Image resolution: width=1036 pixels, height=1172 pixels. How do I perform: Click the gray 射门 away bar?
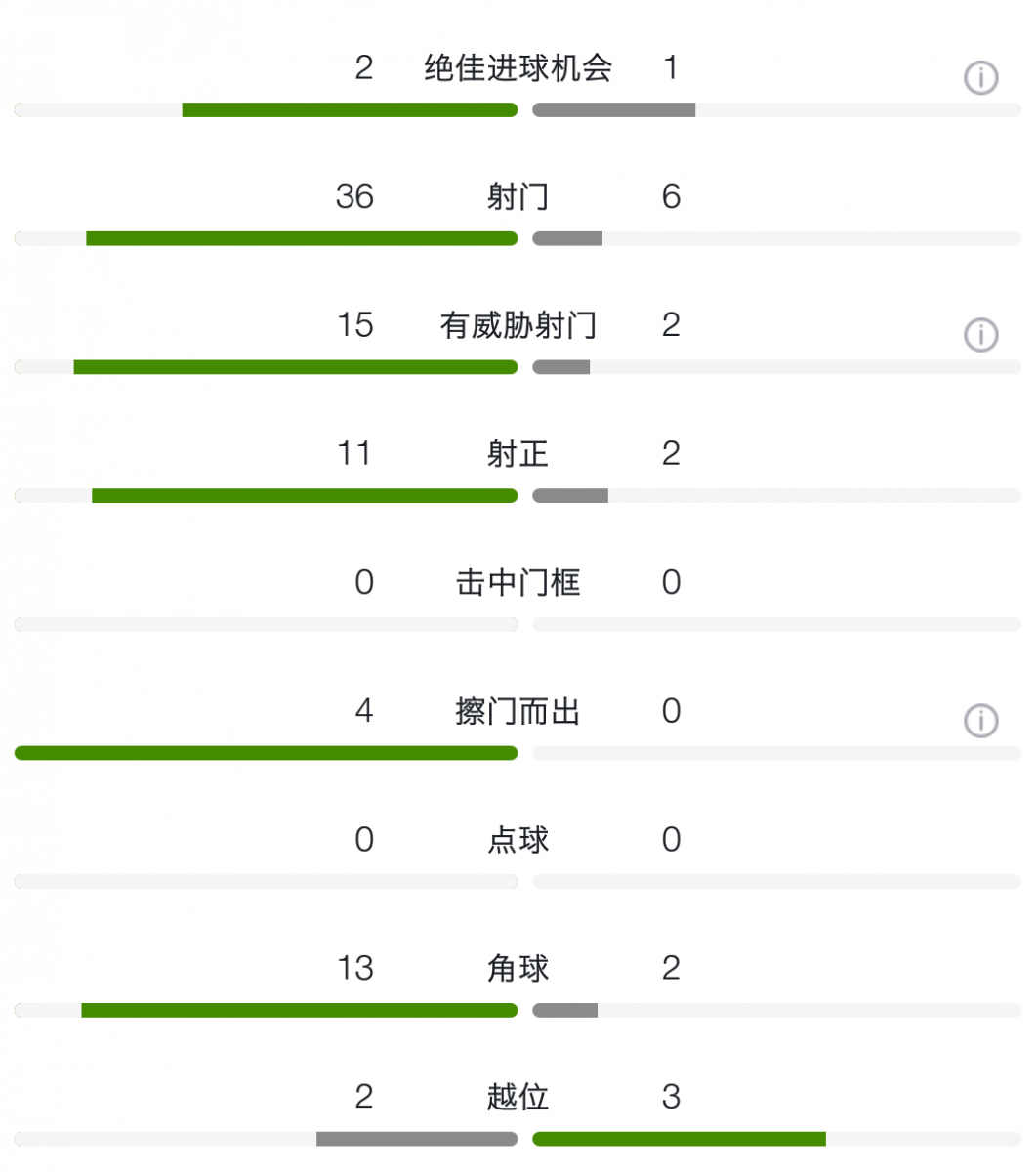coord(567,238)
